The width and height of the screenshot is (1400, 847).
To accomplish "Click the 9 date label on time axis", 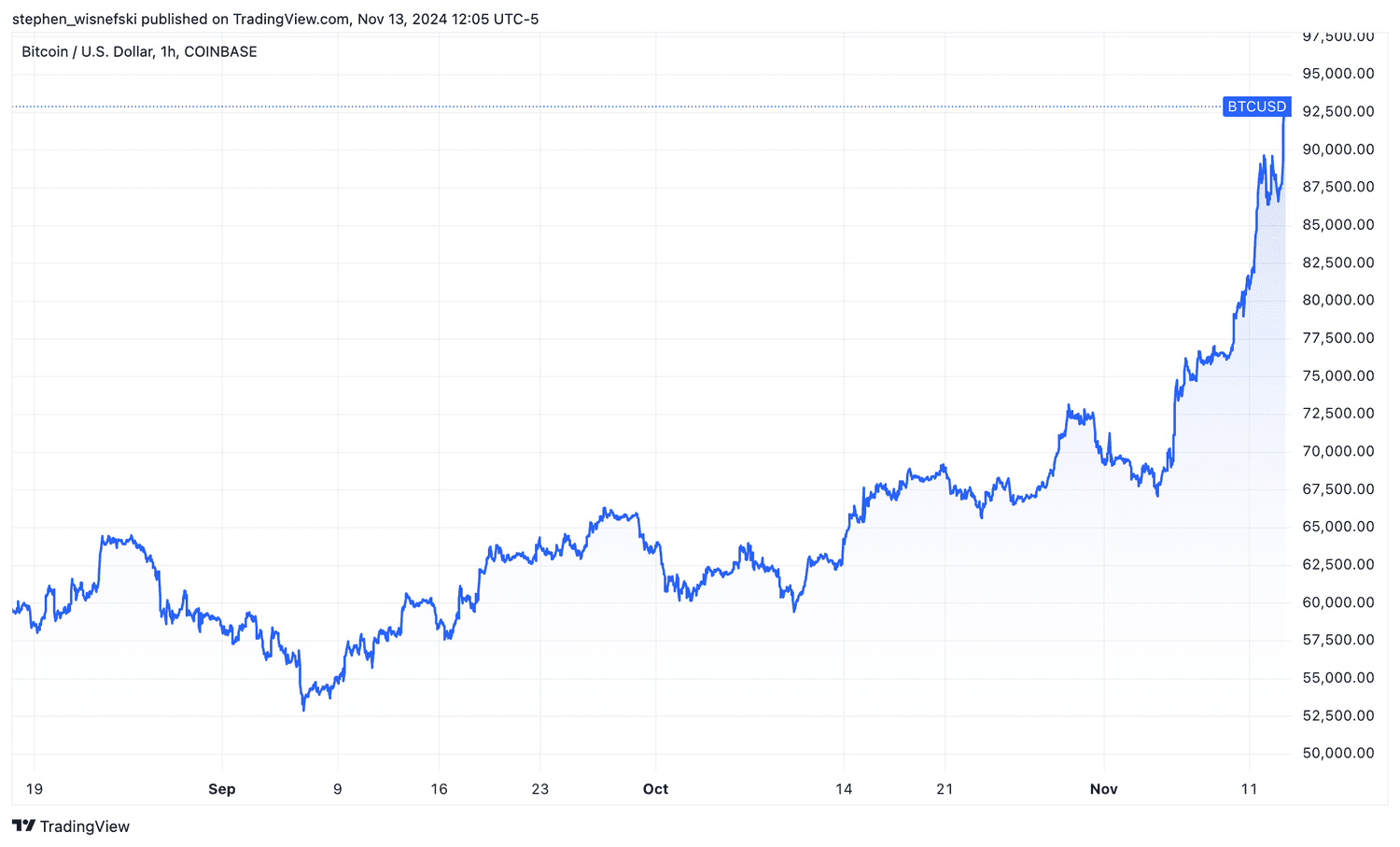I will [x=337, y=789].
